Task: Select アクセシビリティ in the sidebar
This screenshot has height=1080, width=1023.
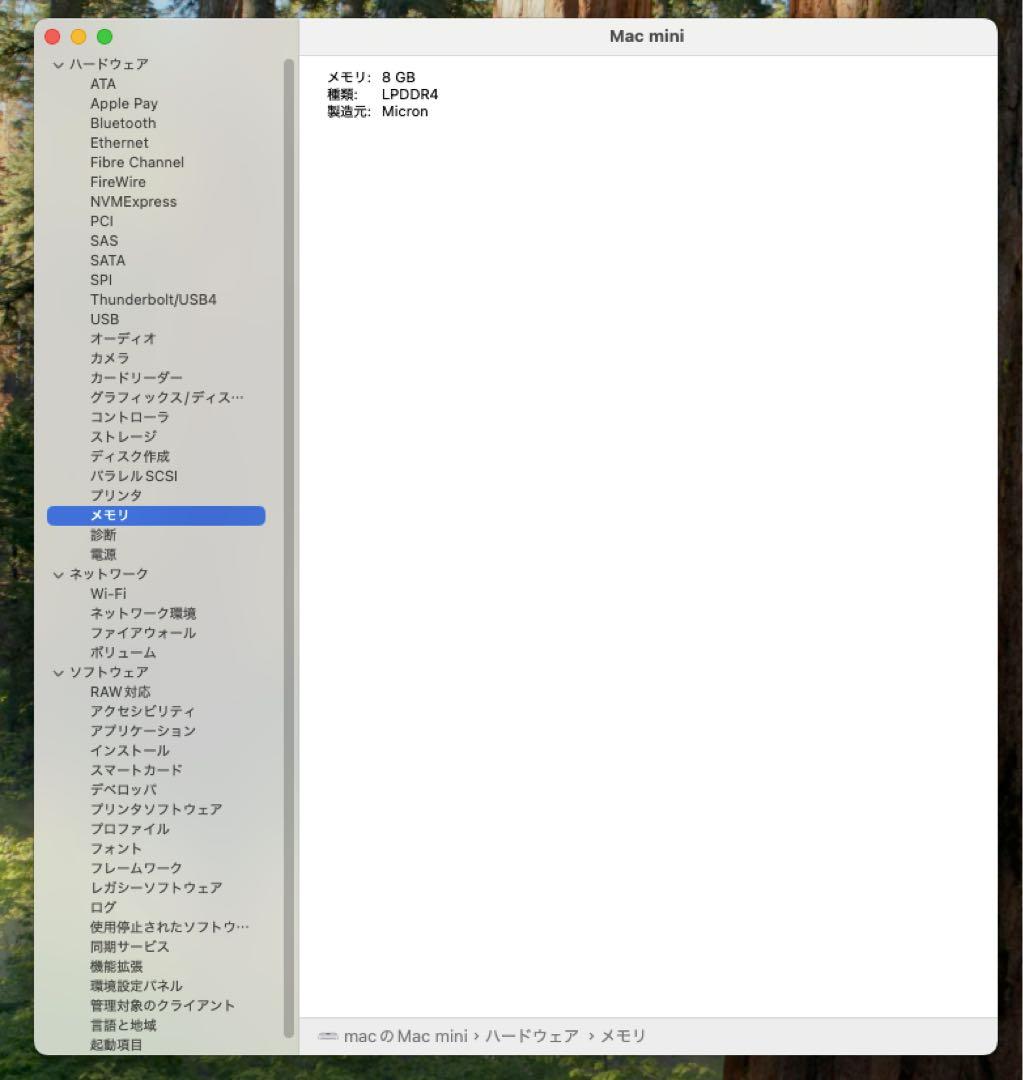Action: 143,712
